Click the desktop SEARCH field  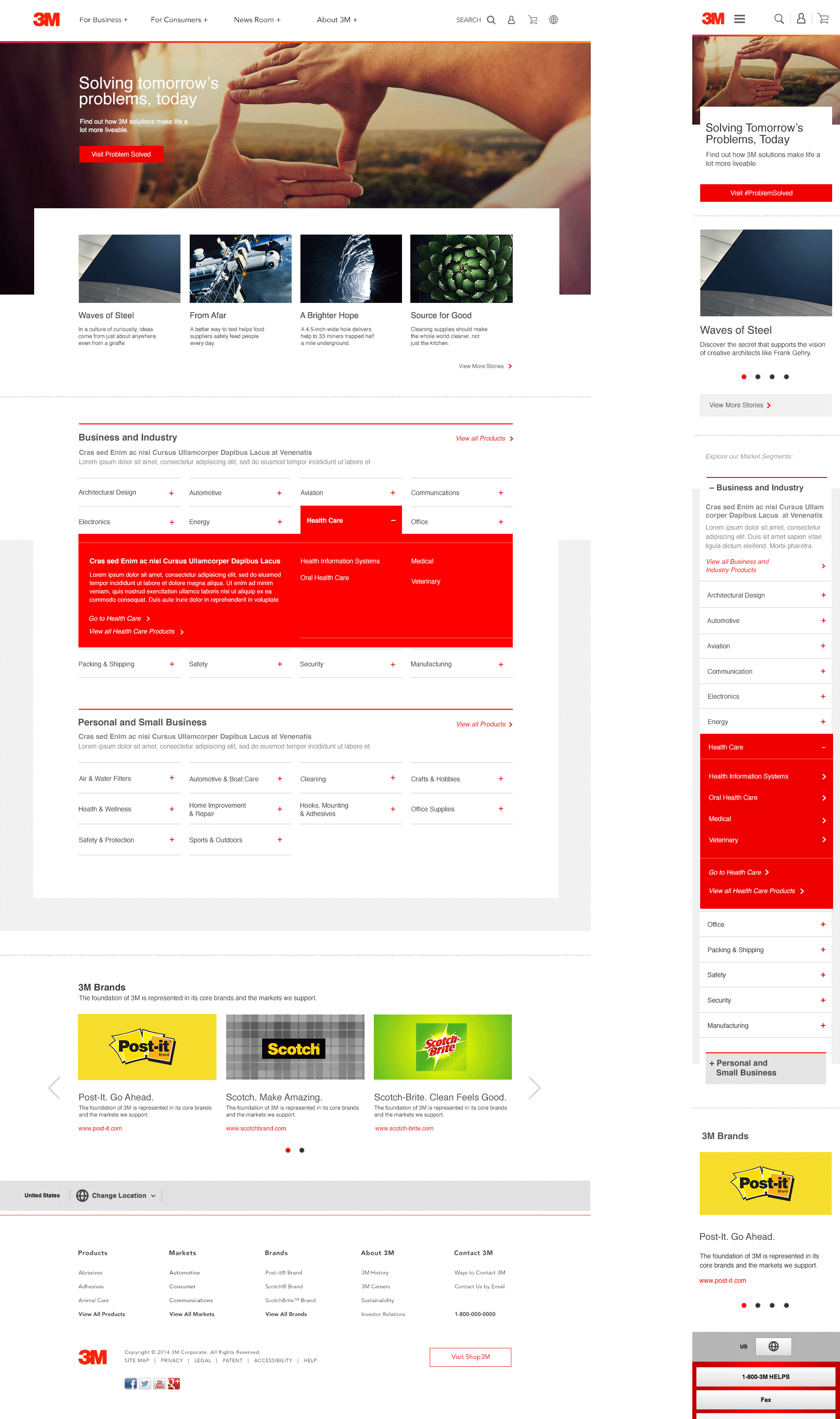(x=468, y=20)
